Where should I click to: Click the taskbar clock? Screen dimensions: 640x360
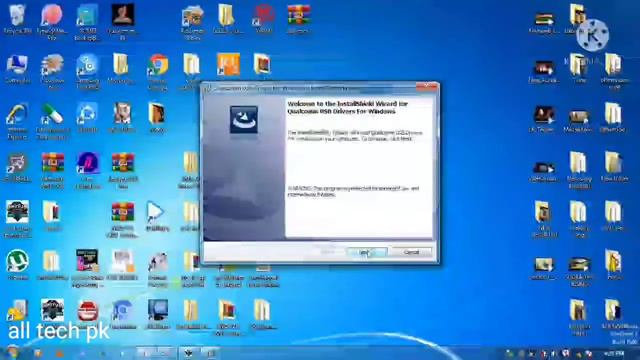pyautogui.click(x=614, y=353)
